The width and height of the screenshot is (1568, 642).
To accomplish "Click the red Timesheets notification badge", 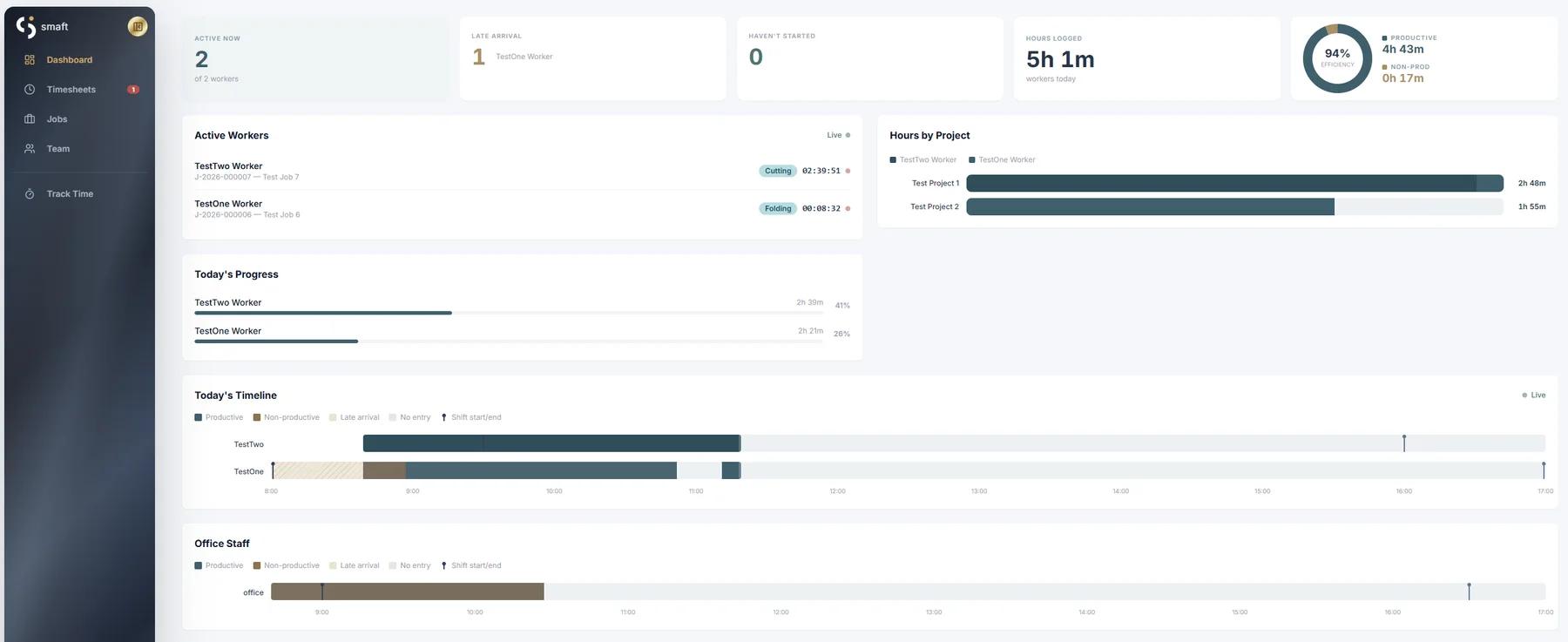I will (133, 90).
